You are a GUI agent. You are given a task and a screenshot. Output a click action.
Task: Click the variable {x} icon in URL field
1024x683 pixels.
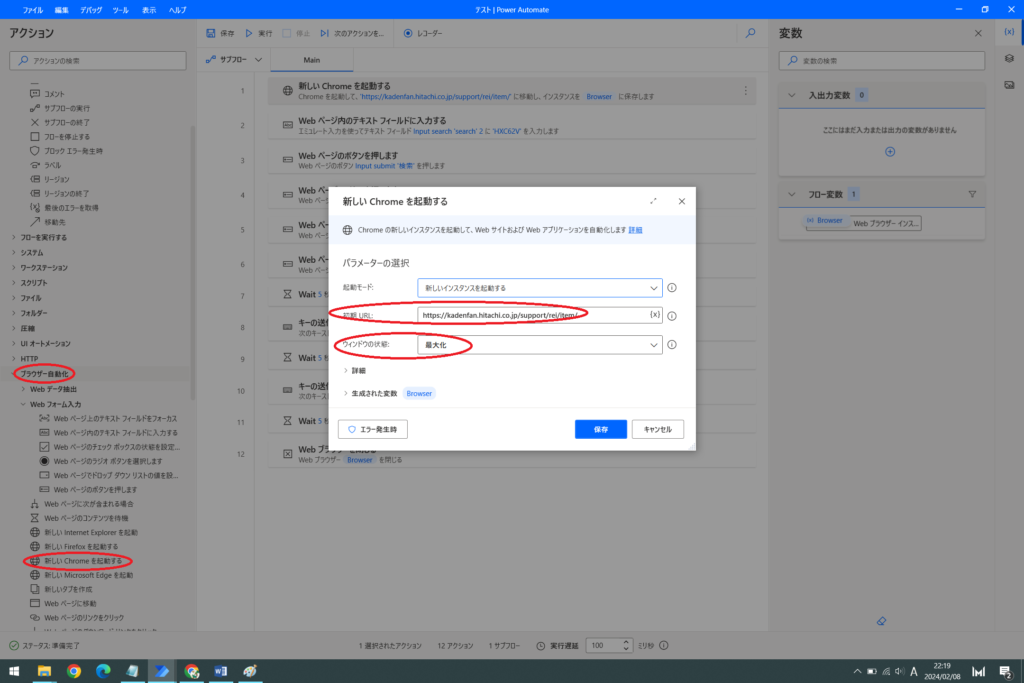pos(655,315)
